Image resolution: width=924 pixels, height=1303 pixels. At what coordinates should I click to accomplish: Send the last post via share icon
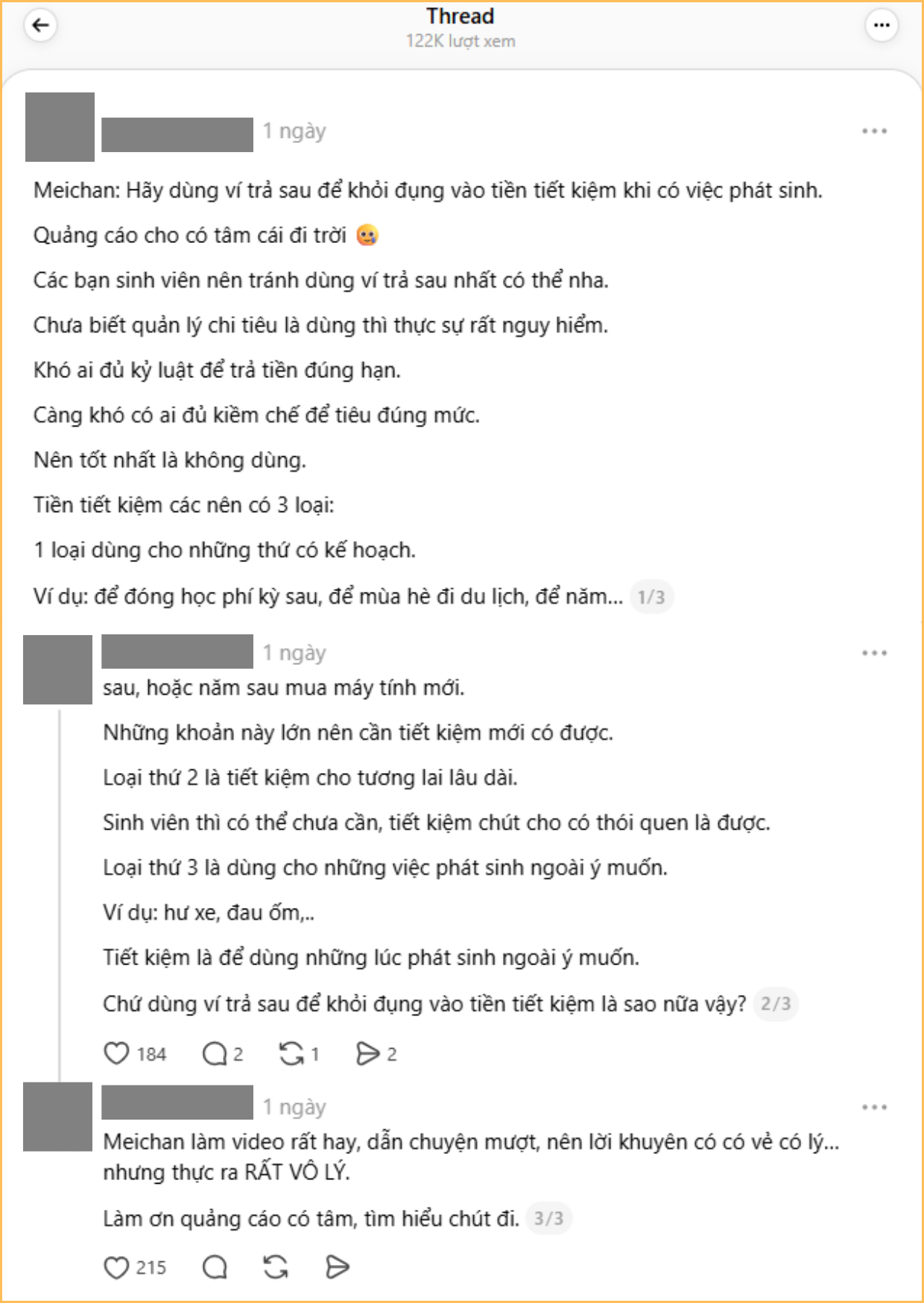click(337, 1266)
